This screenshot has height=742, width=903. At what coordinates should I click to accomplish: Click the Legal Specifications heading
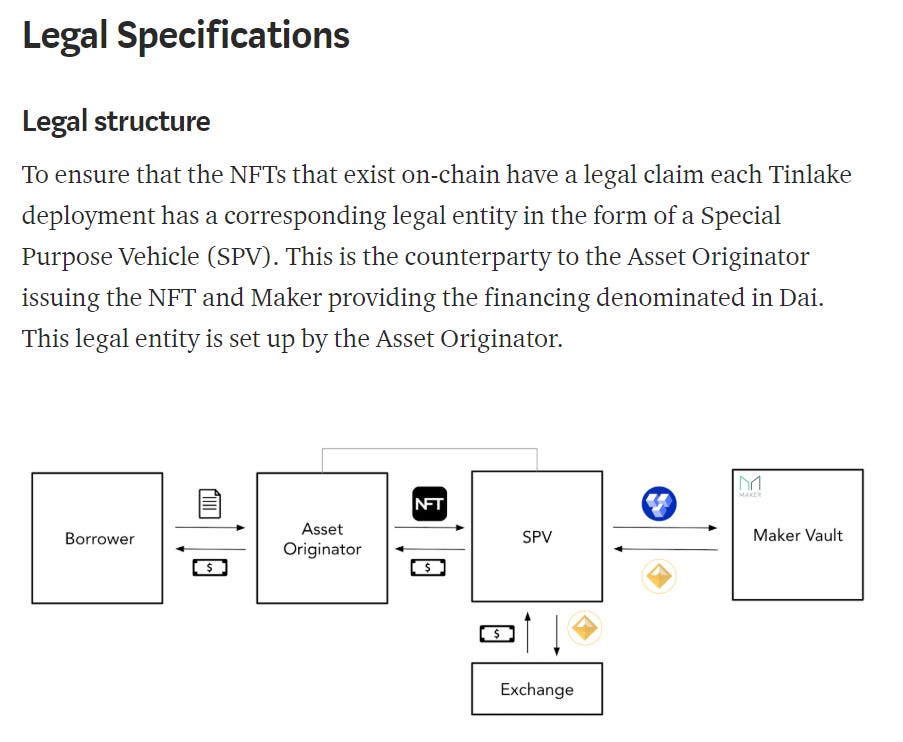186,36
